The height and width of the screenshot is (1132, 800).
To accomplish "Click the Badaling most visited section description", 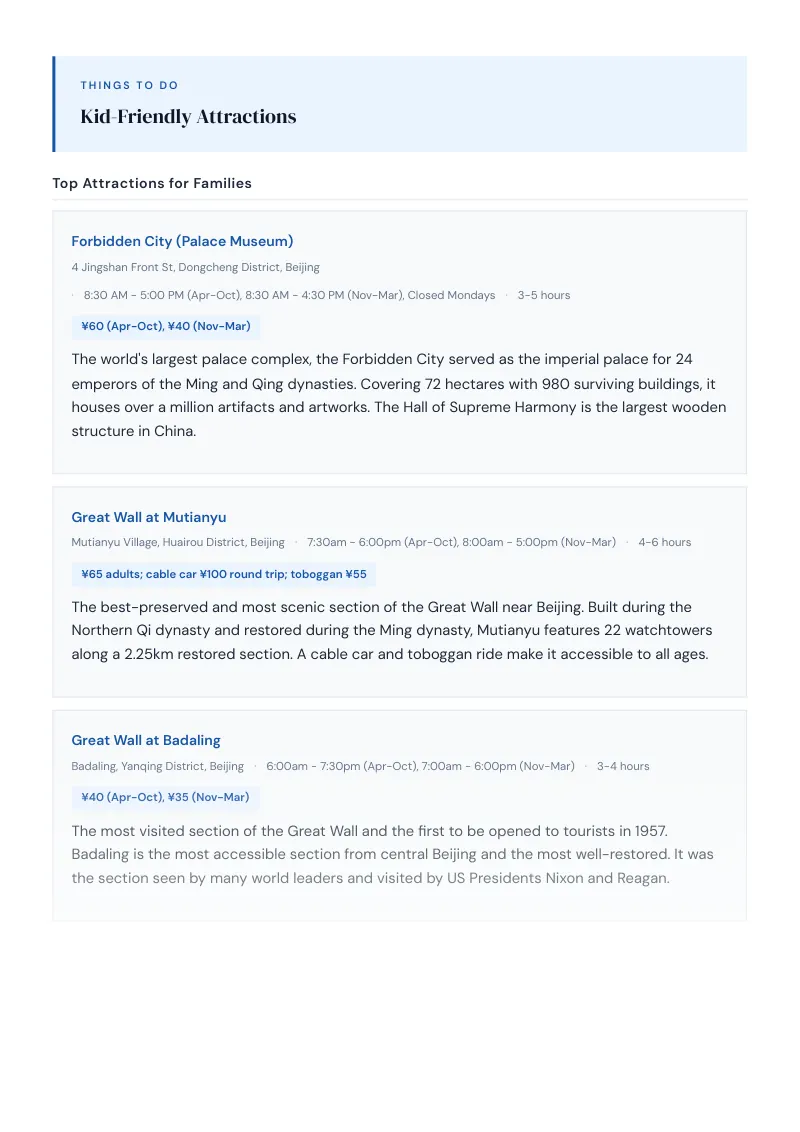I will 393,854.
